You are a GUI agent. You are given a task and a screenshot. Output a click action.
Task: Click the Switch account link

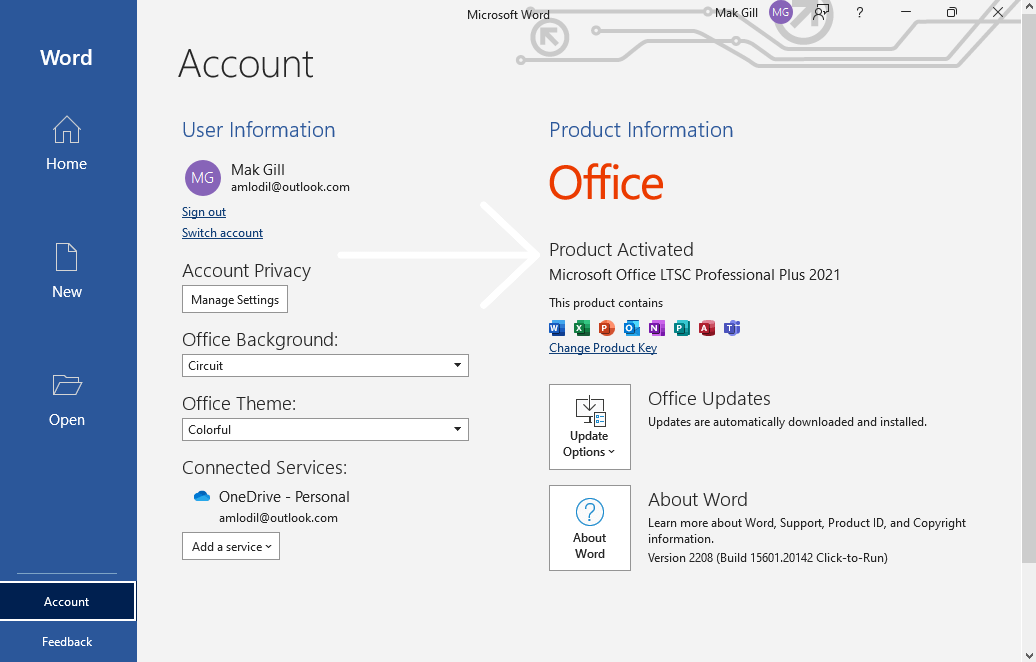click(222, 233)
